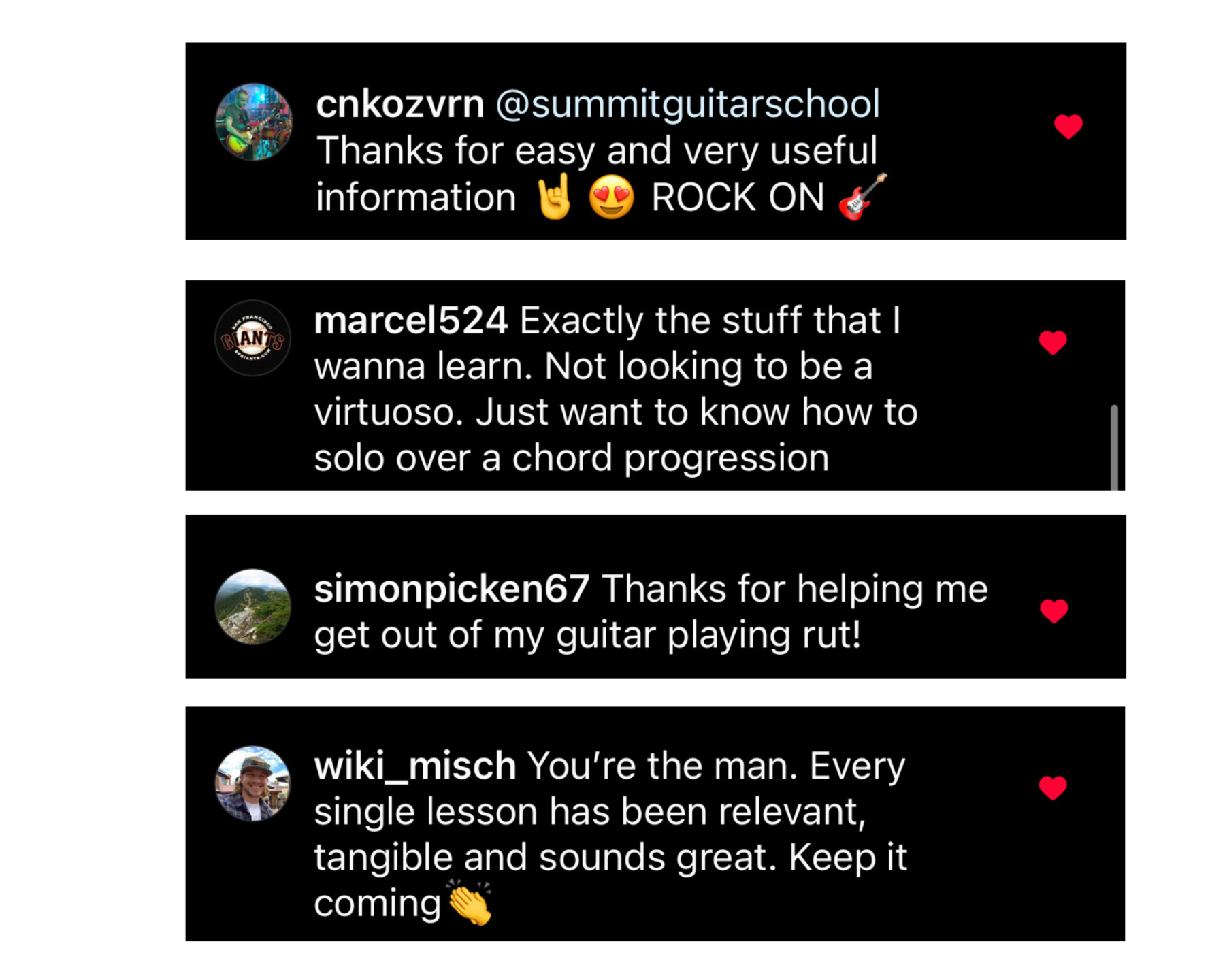Go to simonpicken67 username link

click(452, 589)
